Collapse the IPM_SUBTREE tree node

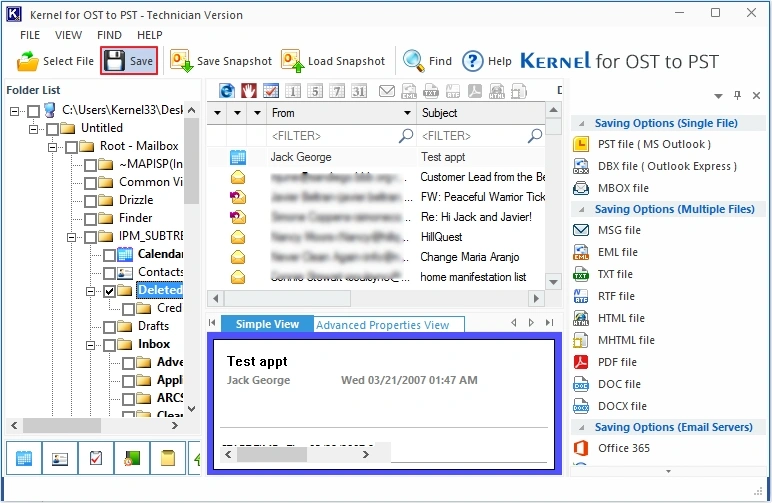pos(71,237)
